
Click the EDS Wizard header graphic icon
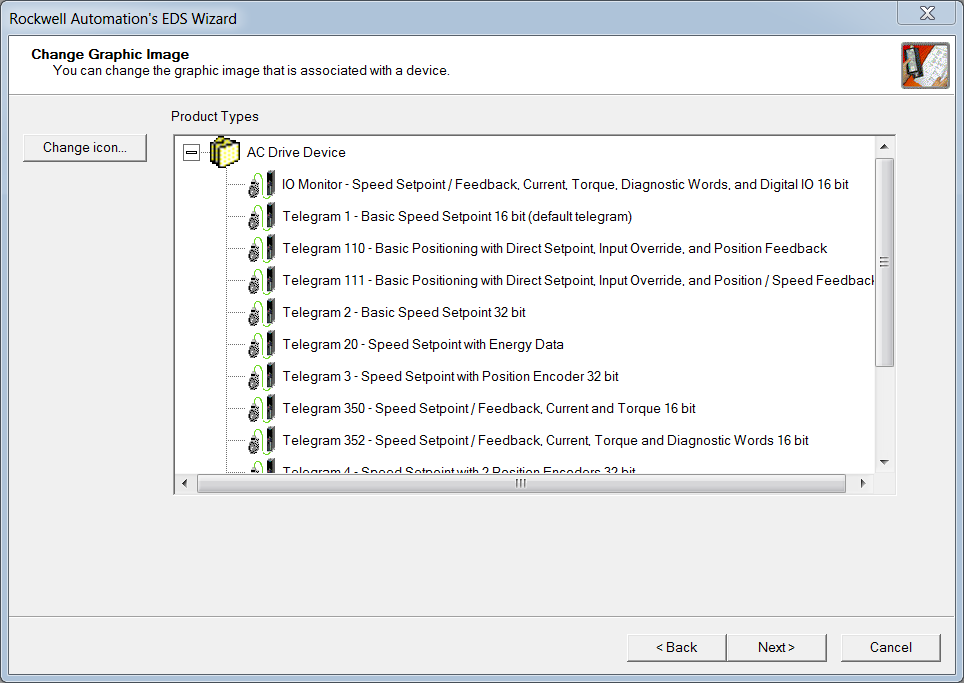[x=924, y=66]
